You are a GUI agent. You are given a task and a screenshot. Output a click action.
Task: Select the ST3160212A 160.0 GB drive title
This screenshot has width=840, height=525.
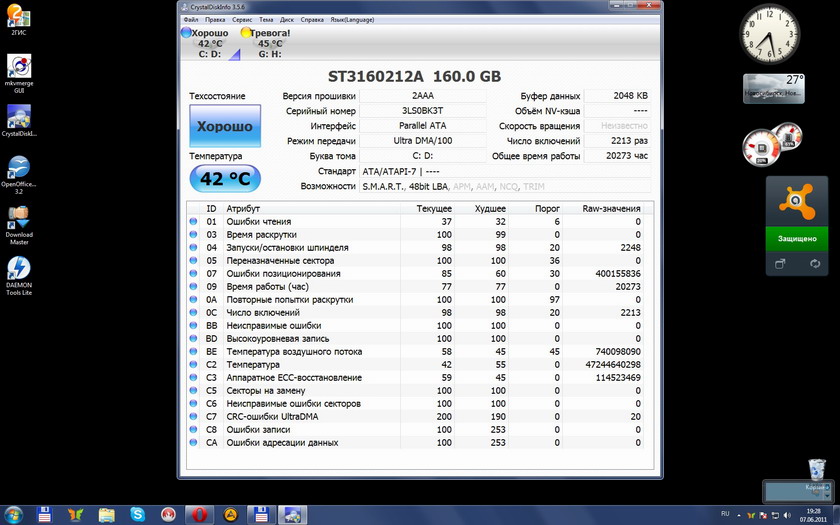tap(414, 77)
